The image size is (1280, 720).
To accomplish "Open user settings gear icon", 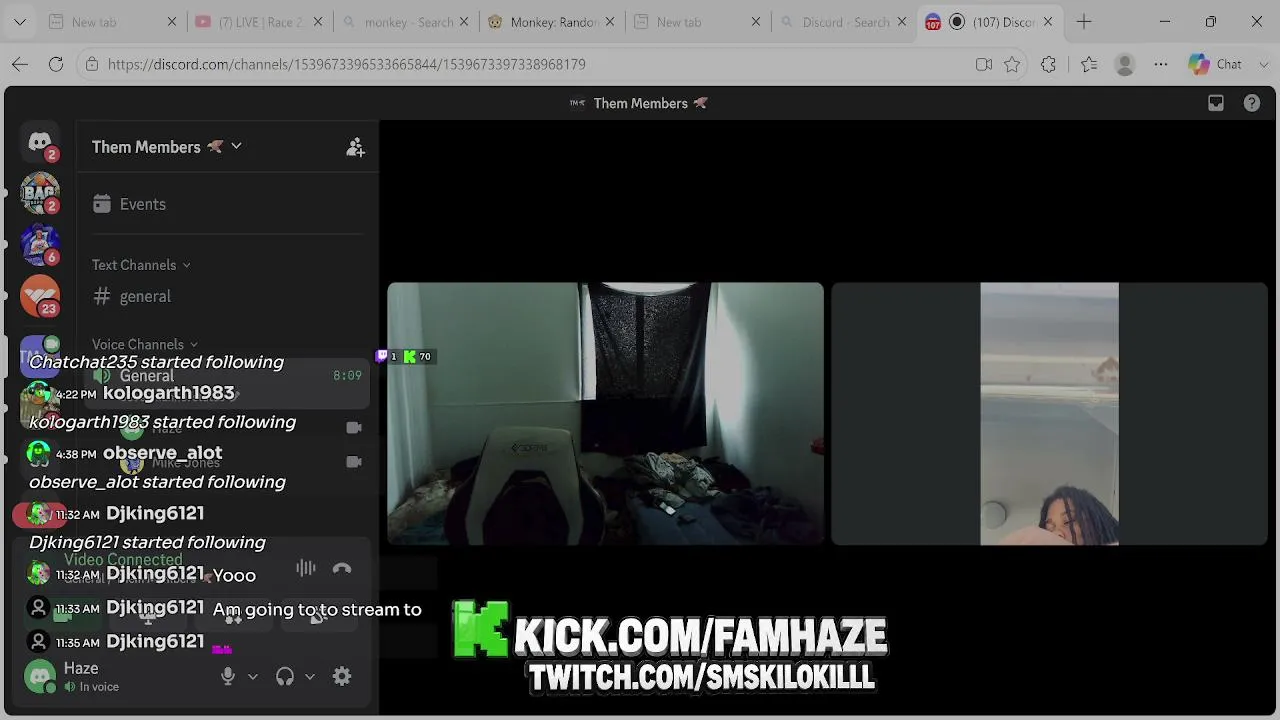I will point(342,676).
